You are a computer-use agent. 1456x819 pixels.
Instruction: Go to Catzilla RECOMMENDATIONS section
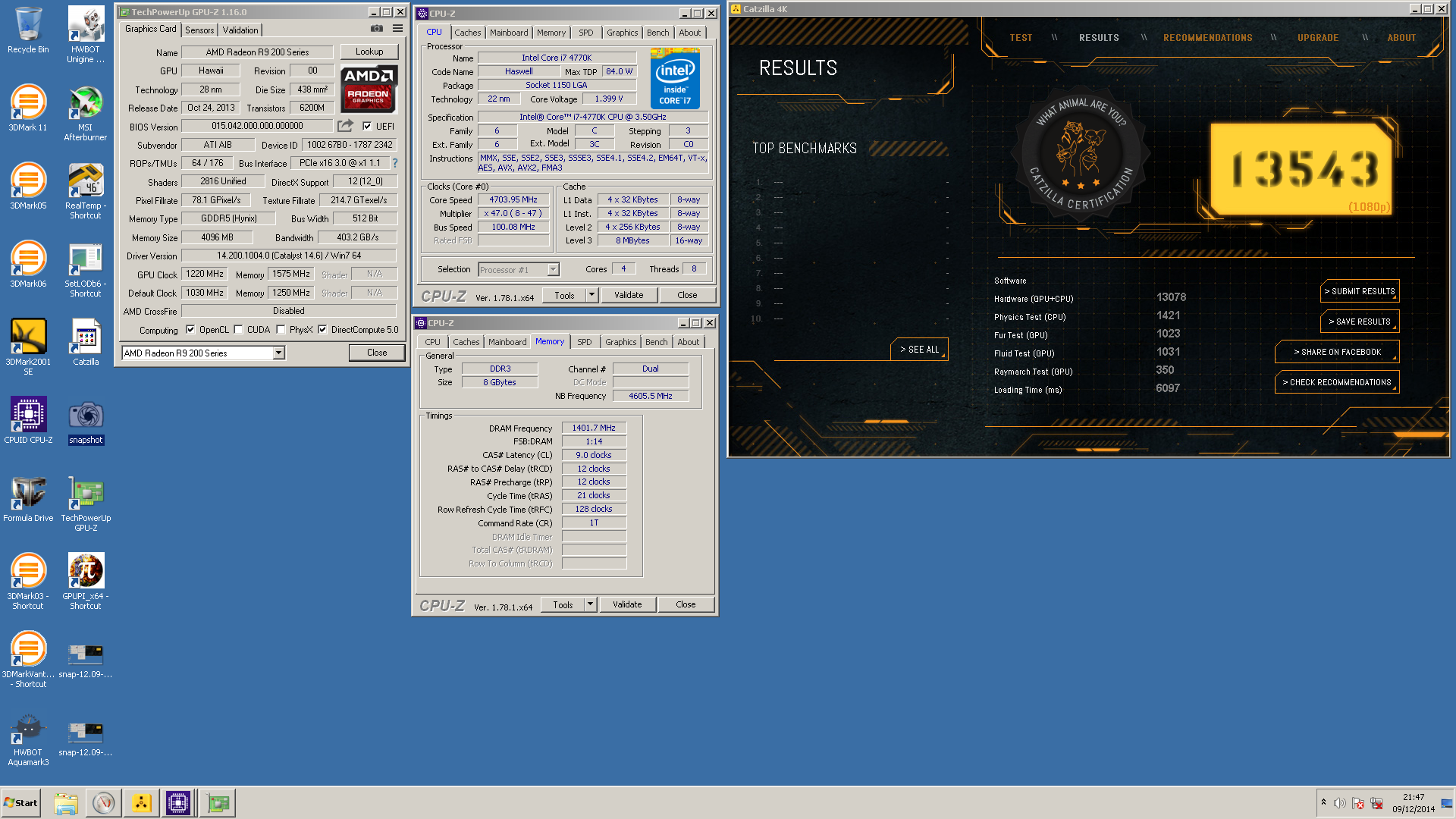point(1208,37)
